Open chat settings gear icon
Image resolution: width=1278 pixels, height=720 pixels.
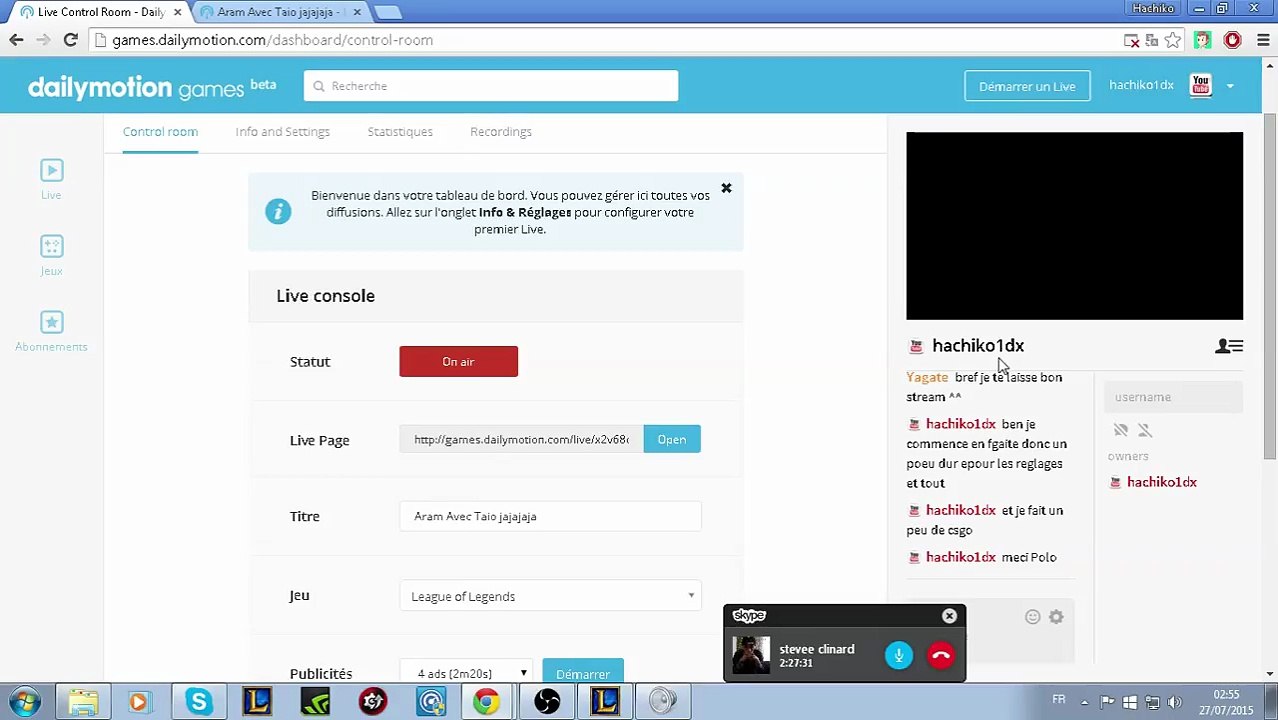(1056, 617)
